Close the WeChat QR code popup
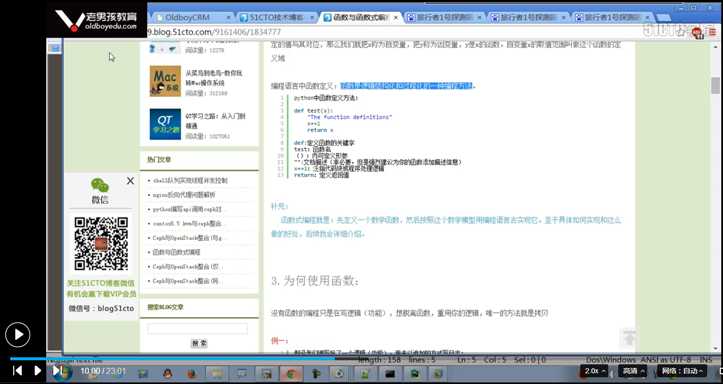Viewport: 723px width, 384px height. tap(130, 181)
